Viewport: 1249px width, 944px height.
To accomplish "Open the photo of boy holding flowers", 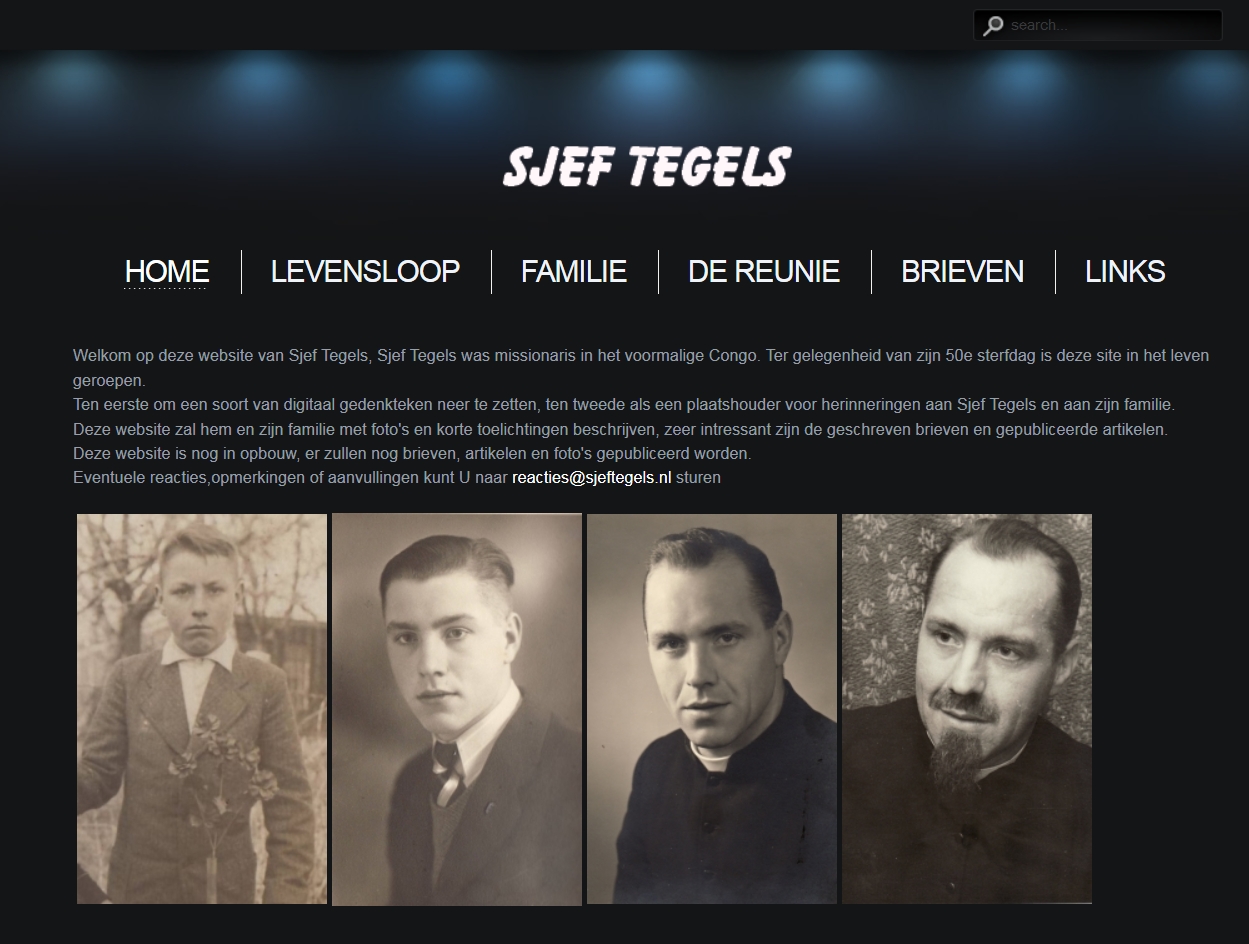I will [202, 709].
